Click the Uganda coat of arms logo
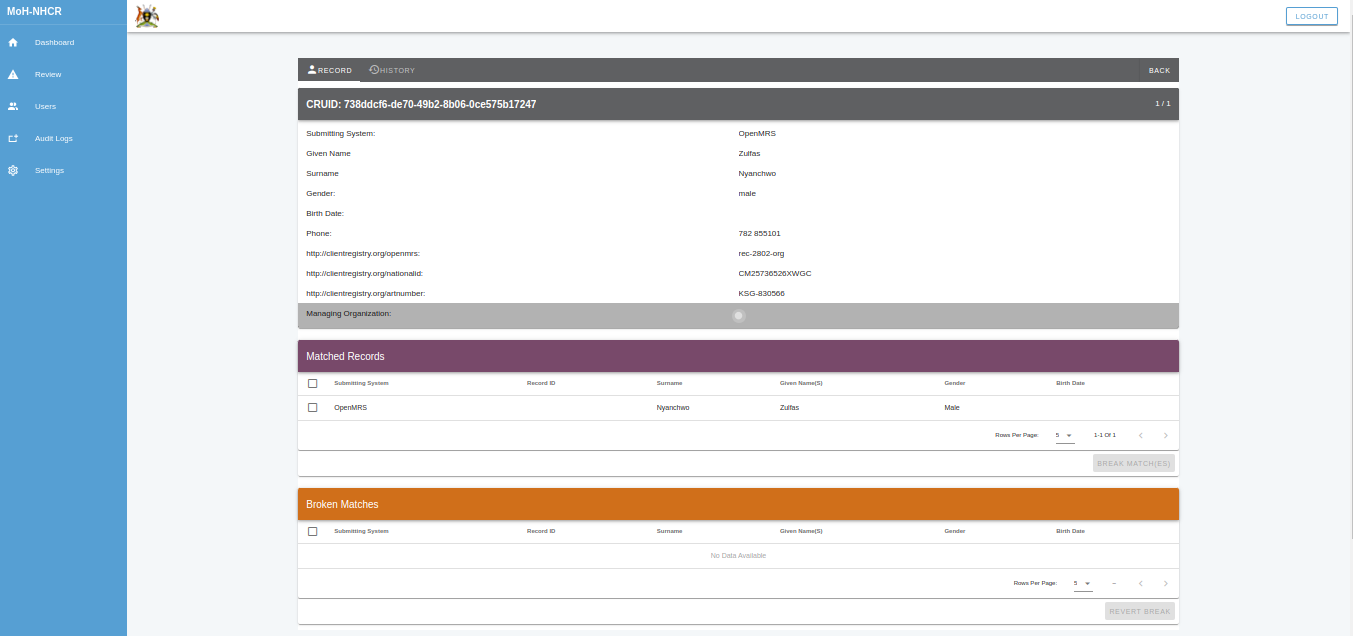Screen dimensions: 1353x636 pyautogui.click(x=147, y=16)
